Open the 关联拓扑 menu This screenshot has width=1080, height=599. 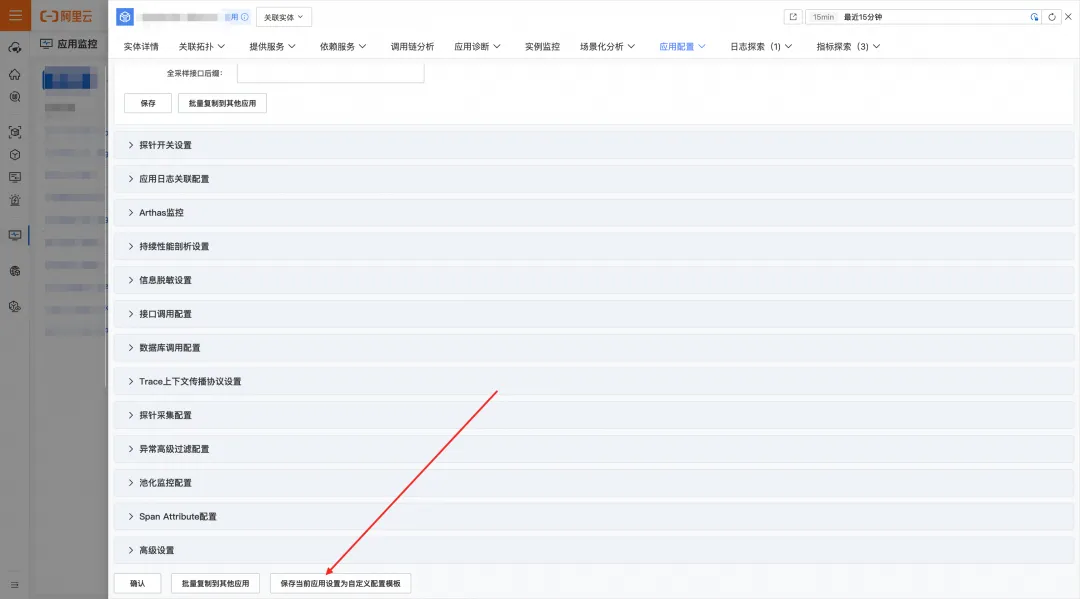(202, 47)
